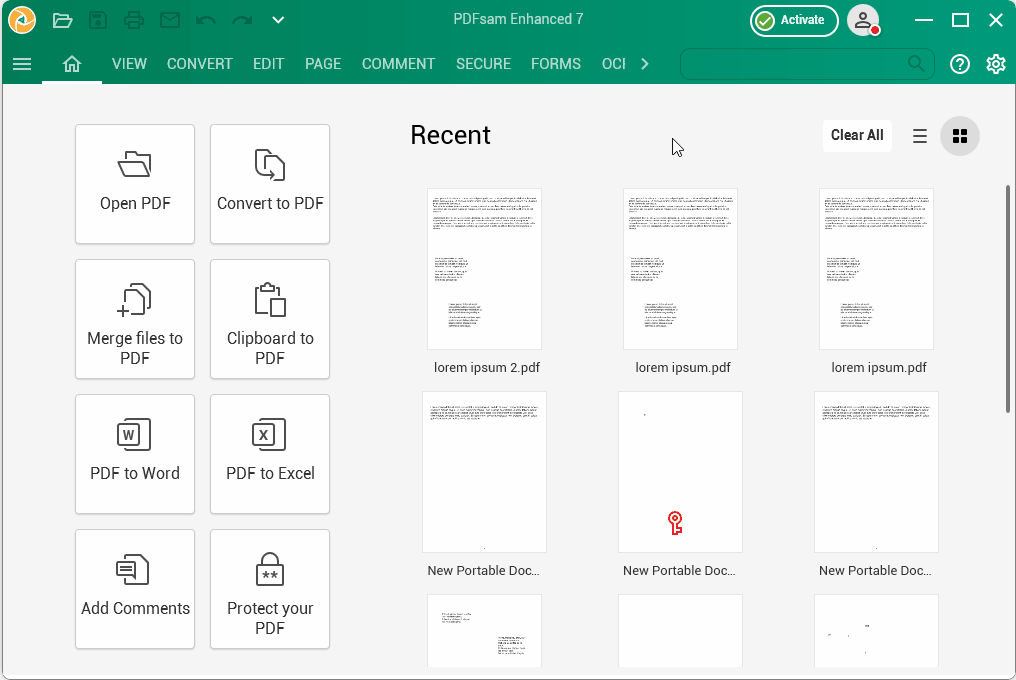Click the Protect your PDF tile
Viewport: 1016px width, 680px height.
tap(270, 589)
